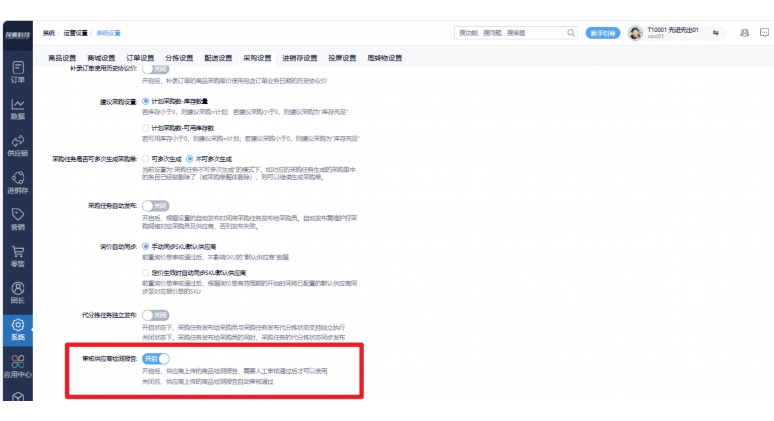The width and height of the screenshot is (774, 421).
Task: Switch to the 商品设置 tab
Action: click(62, 58)
